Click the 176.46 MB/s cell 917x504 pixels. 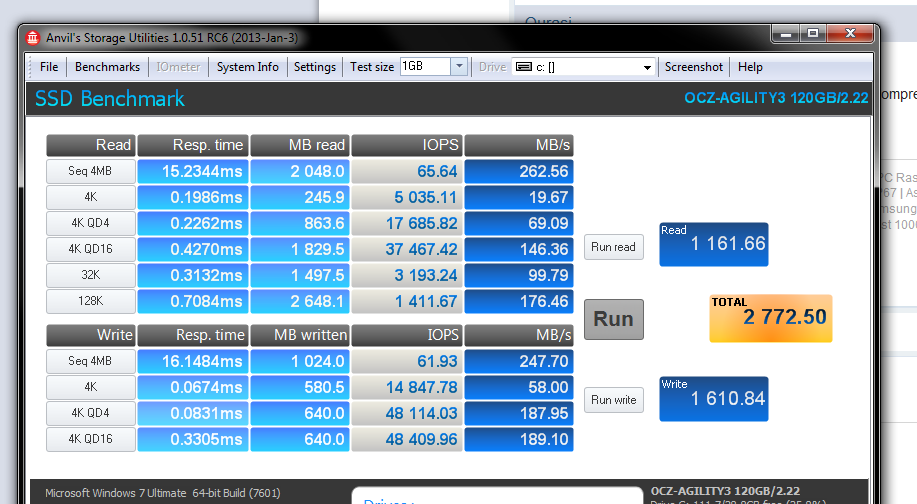coord(519,301)
